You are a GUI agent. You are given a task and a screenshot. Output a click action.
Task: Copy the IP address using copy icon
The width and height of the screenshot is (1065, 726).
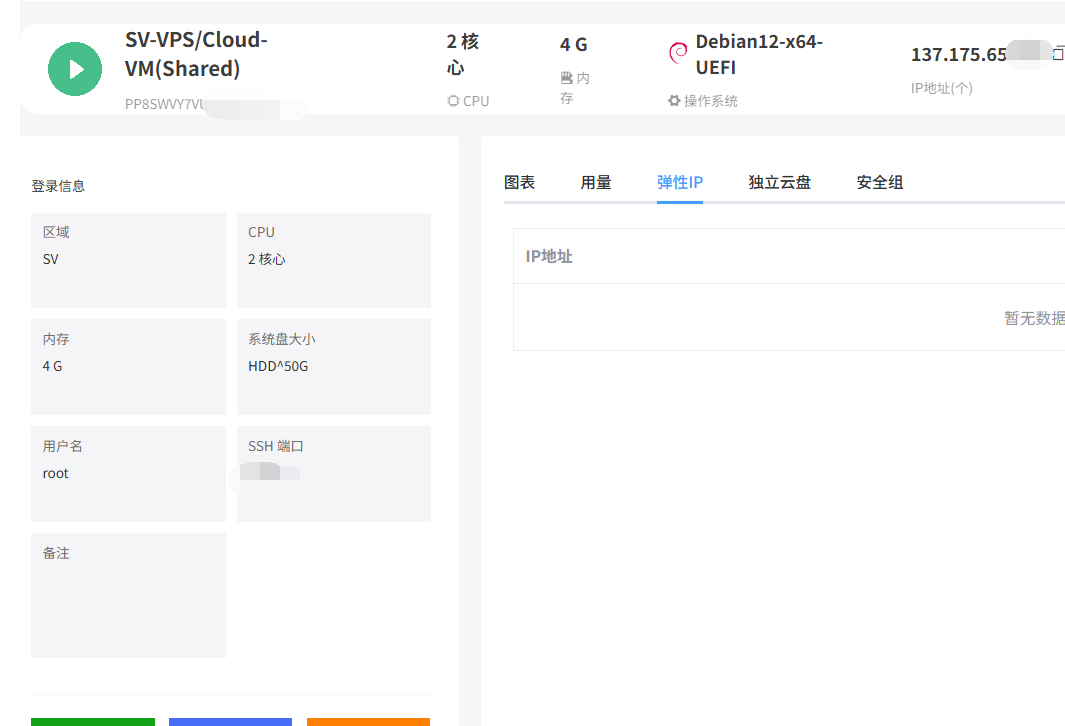point(1058,54)
